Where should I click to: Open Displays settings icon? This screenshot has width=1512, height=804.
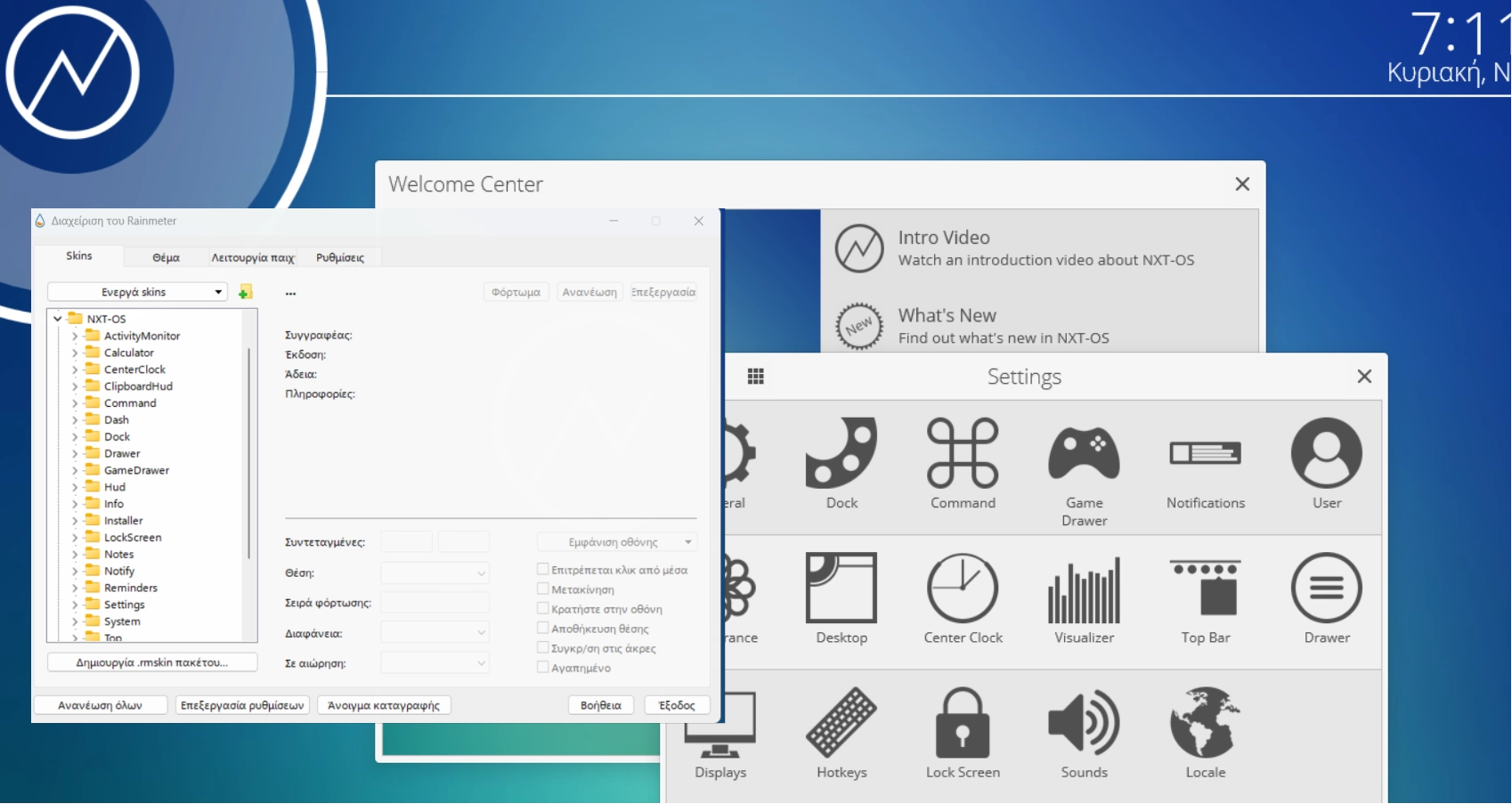click(720, 725)
